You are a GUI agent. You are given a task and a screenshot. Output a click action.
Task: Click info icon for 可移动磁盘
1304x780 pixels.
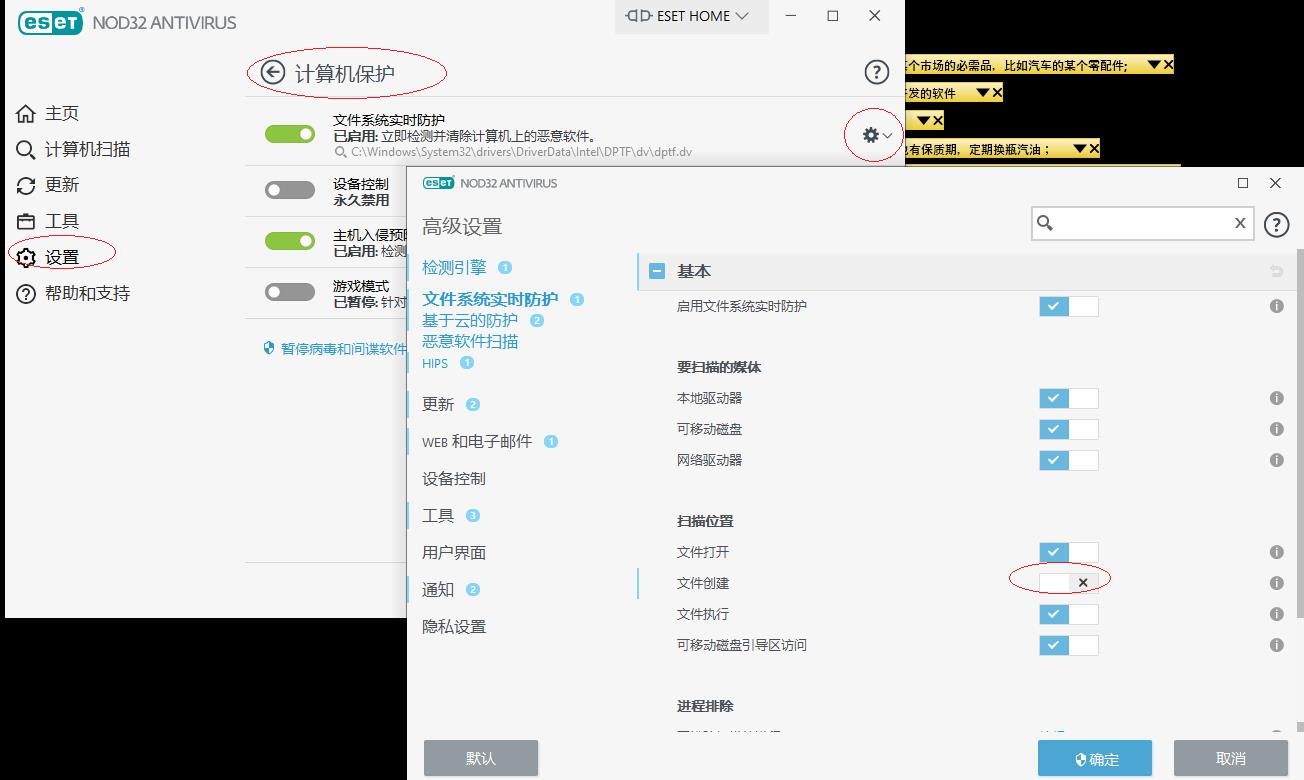1276,429
